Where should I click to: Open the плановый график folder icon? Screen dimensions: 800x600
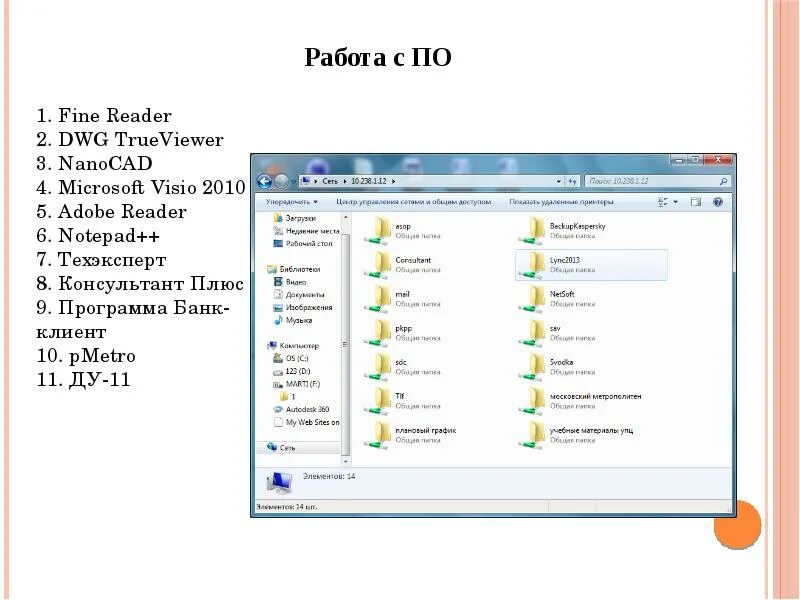[x=378, y=436]
